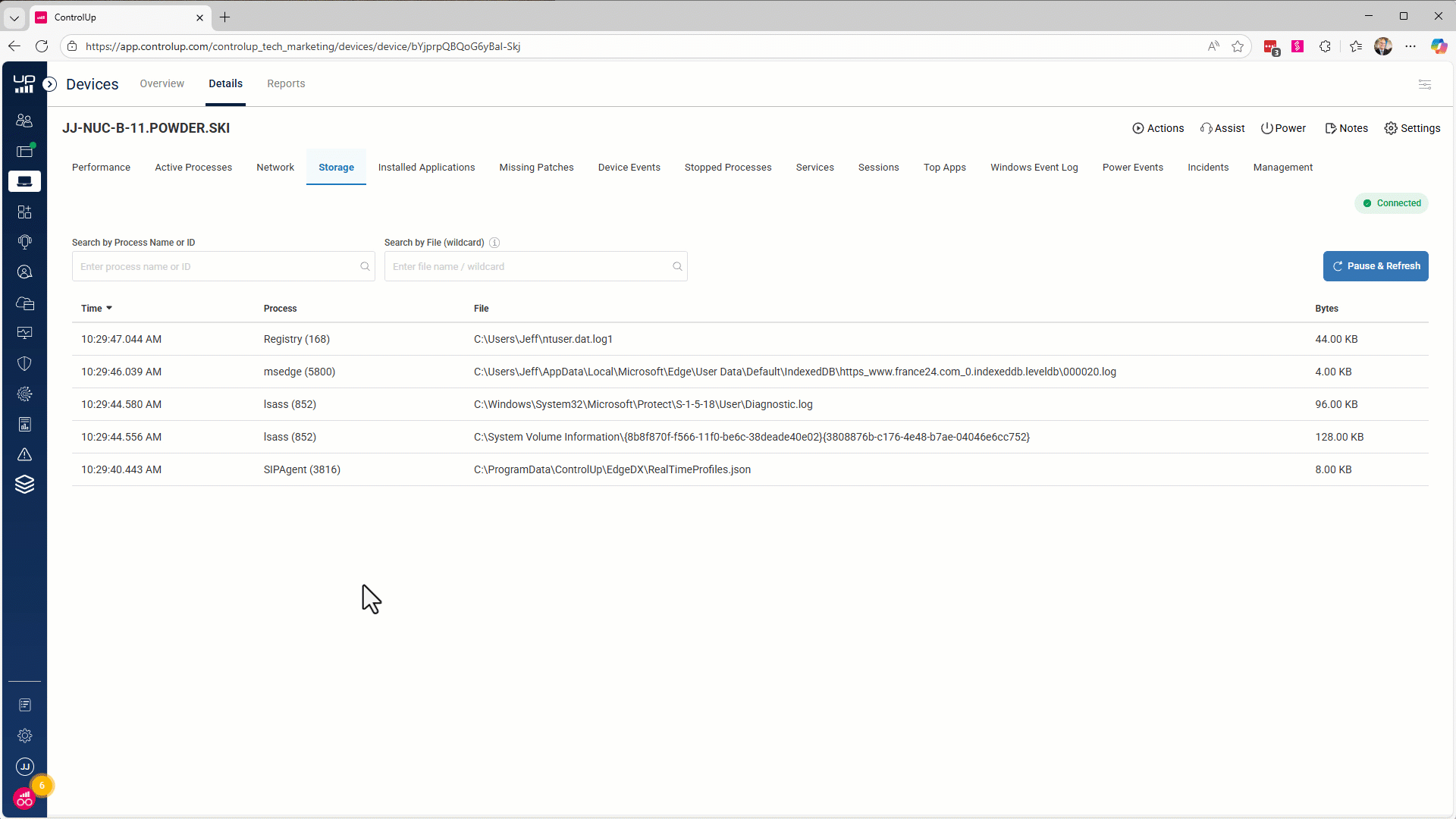
Task: Open the reports chart icon in sidebar
Action: [x=25, y=424]
